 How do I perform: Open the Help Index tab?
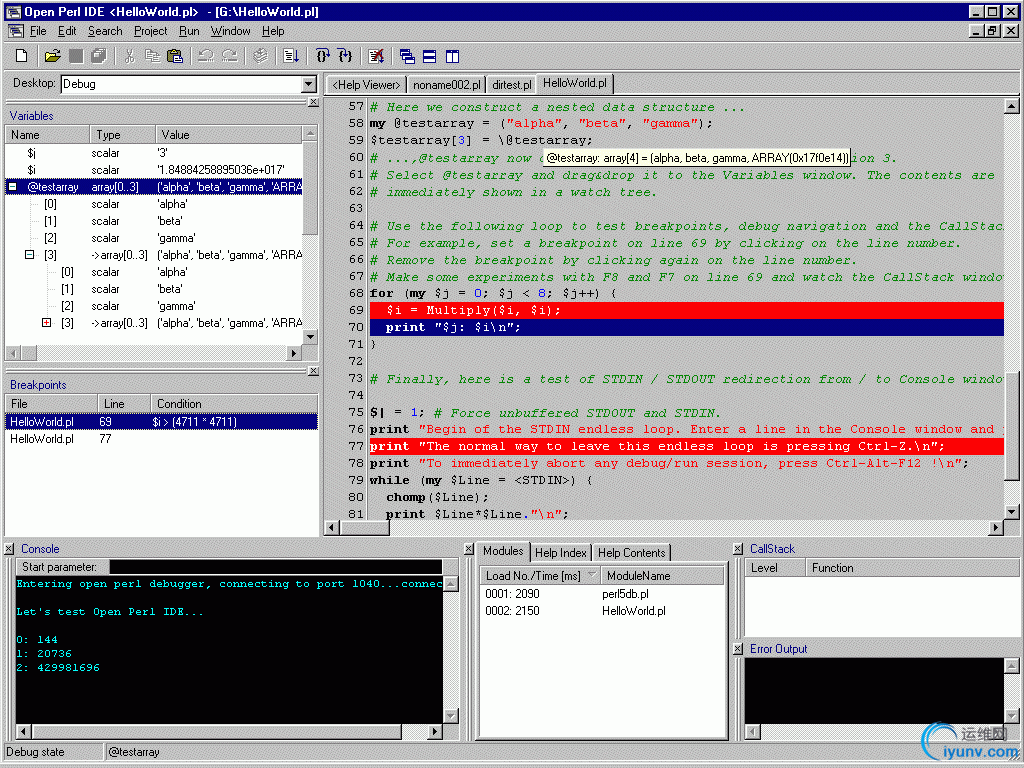[560, 552]
